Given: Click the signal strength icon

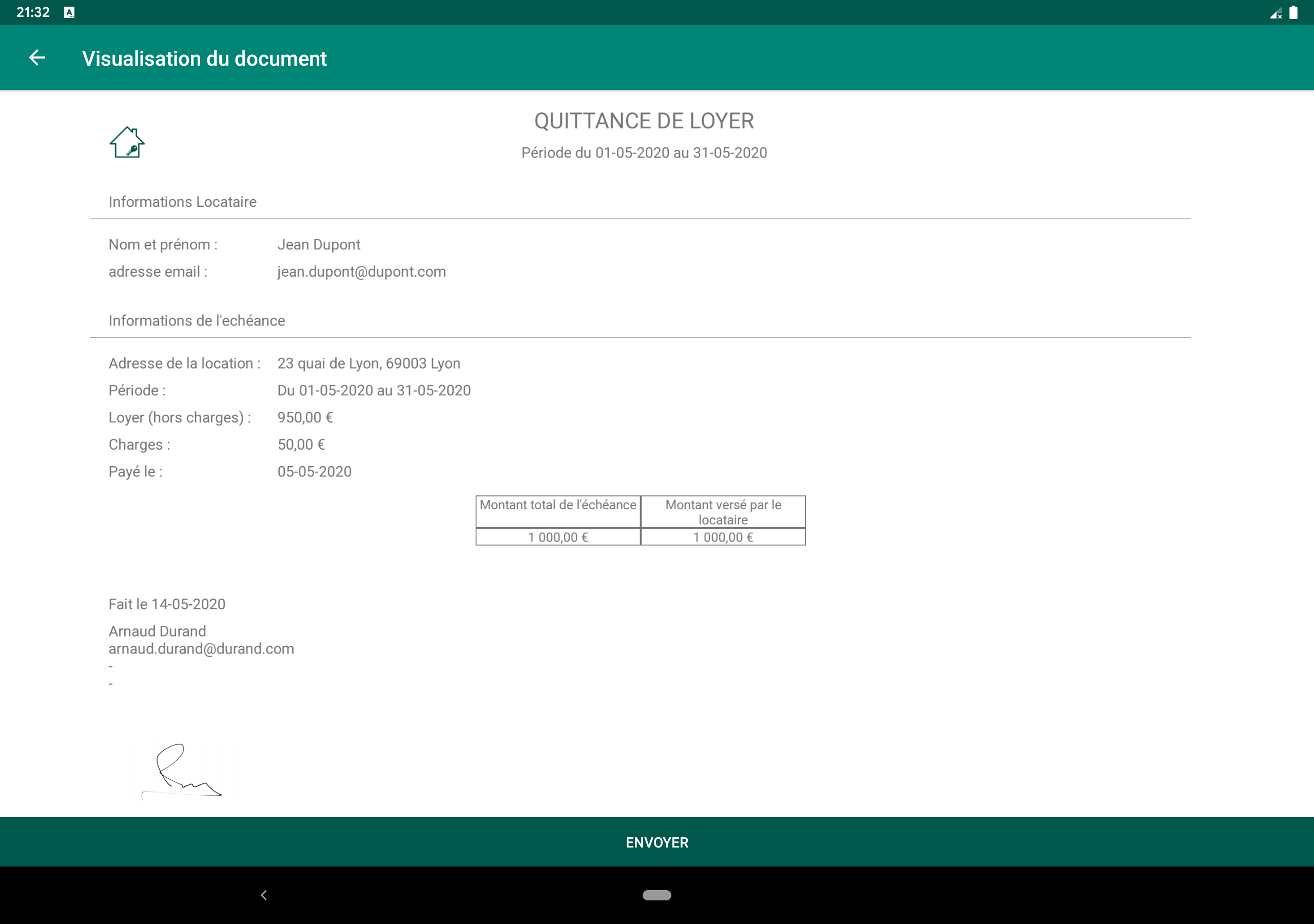Looking at the screenshot, I should [x=1275, y=14].
